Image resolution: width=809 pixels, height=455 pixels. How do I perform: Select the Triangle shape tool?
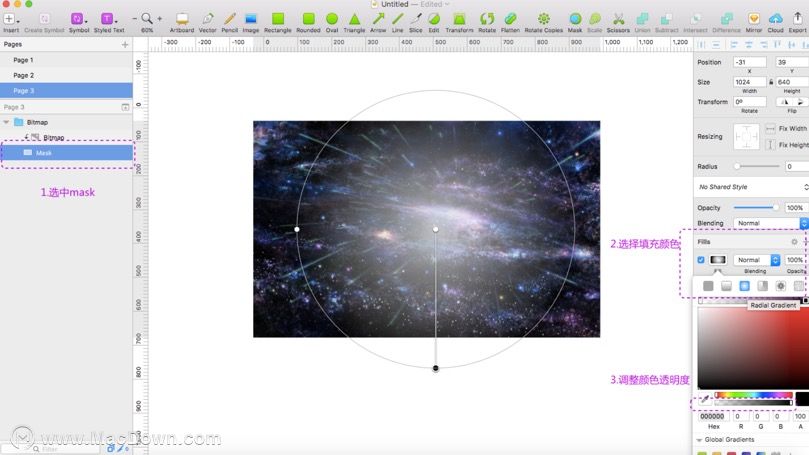(x=354, y=19)
